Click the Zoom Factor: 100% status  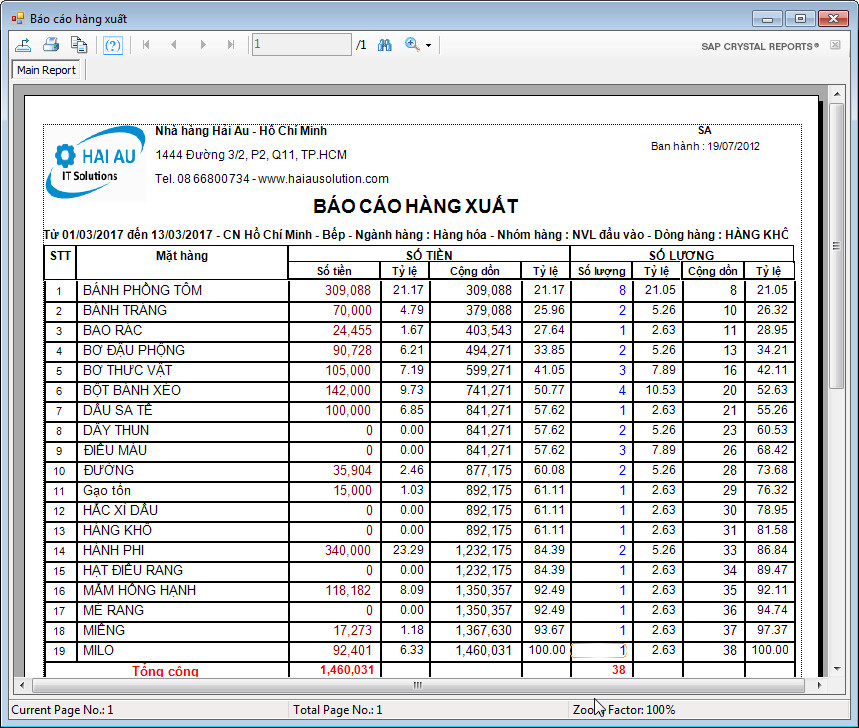coord(623,710)
